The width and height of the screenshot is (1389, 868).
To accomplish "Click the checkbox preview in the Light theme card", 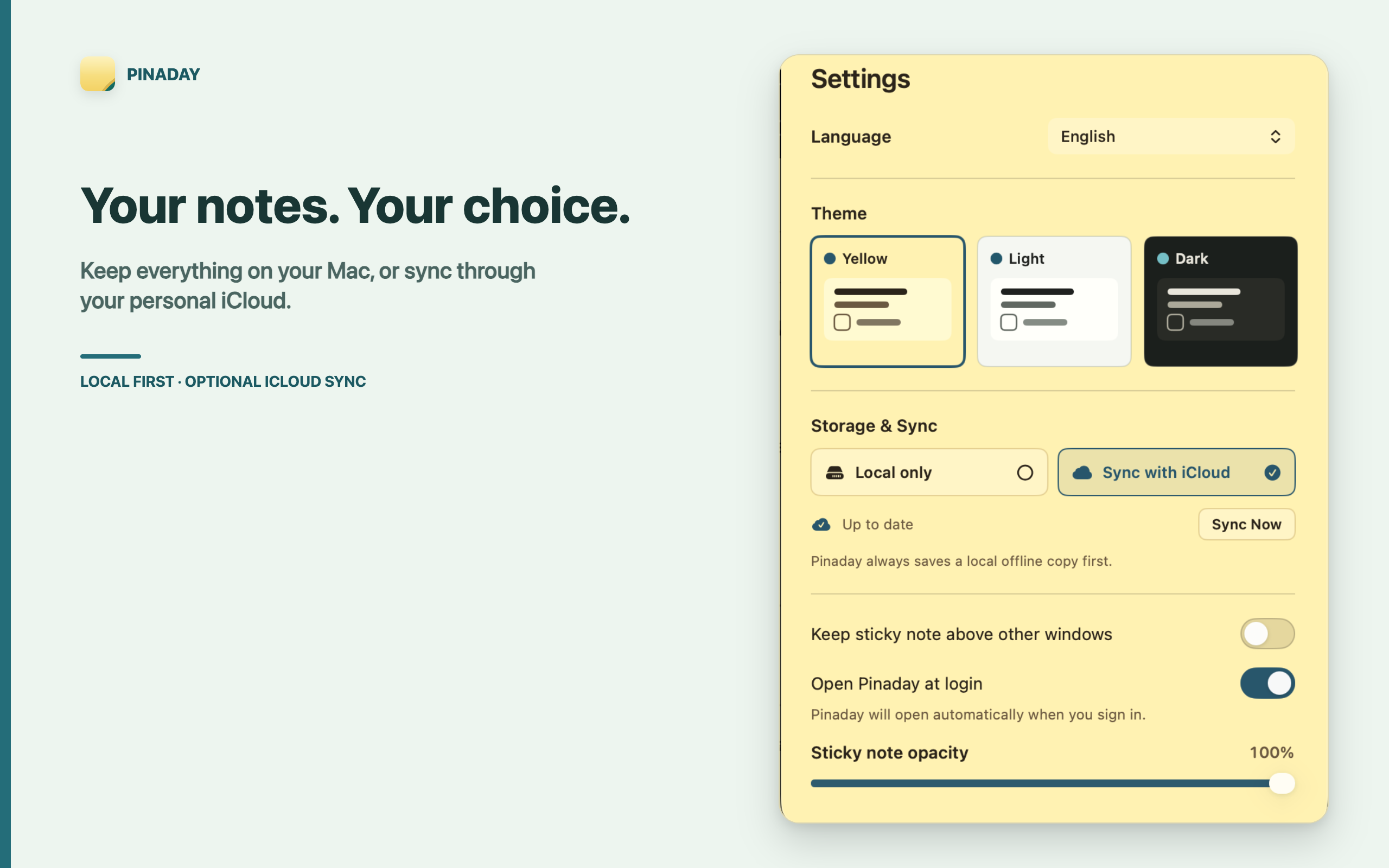I will coord(1009,322).
